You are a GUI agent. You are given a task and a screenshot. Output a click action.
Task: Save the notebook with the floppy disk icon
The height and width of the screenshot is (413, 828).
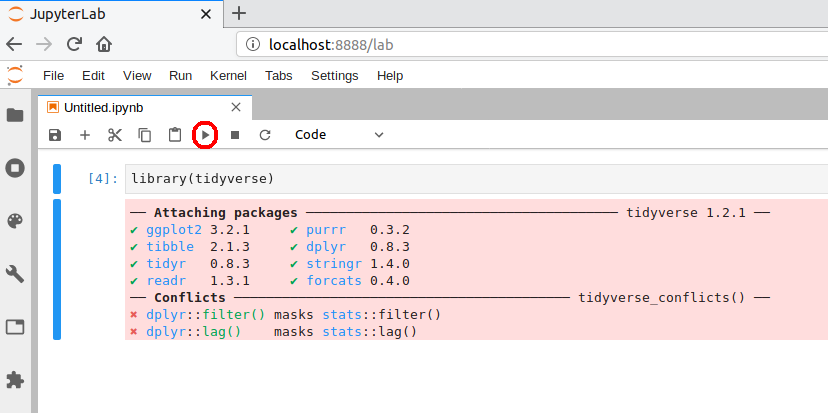pyautogui.click(x=54, y=135)
